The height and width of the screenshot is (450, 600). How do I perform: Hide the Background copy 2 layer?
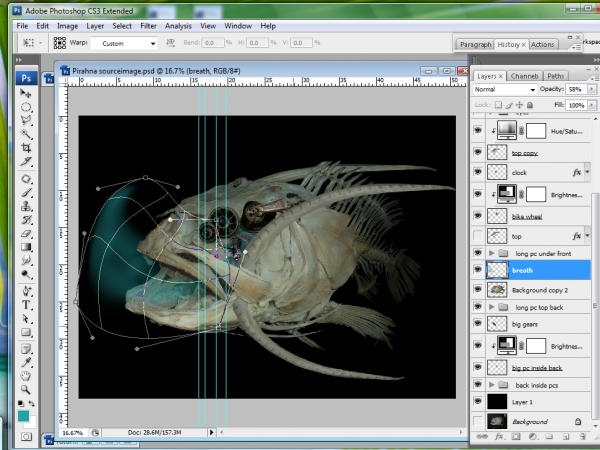[x=478, y=290]
